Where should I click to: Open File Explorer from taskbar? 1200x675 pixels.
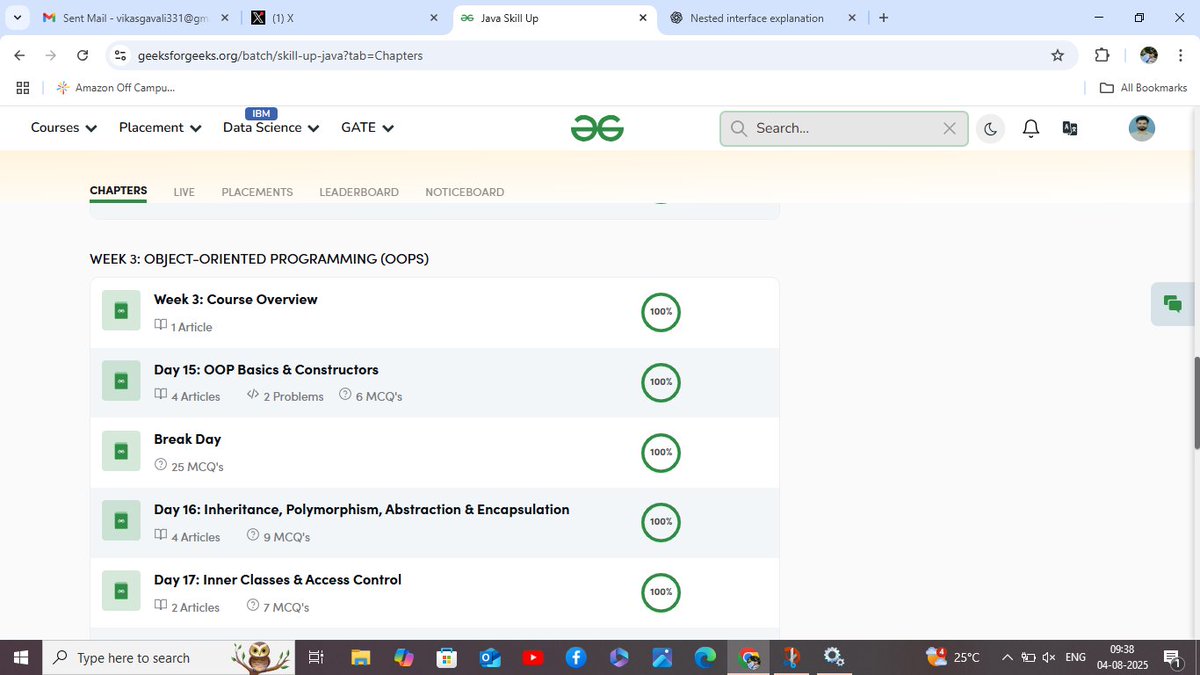click(x=361, y=658)
